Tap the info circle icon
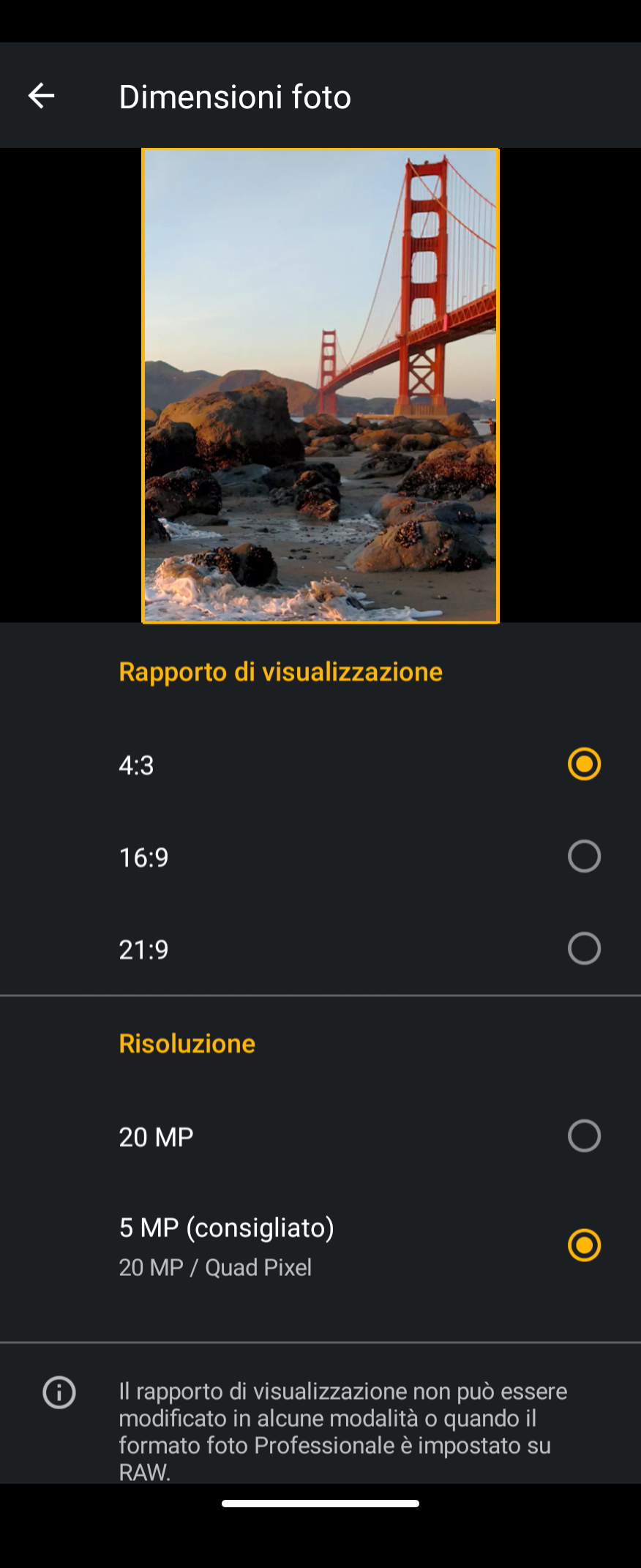The width and height of the screenshot is (641, 1568). coord(59,1392)
